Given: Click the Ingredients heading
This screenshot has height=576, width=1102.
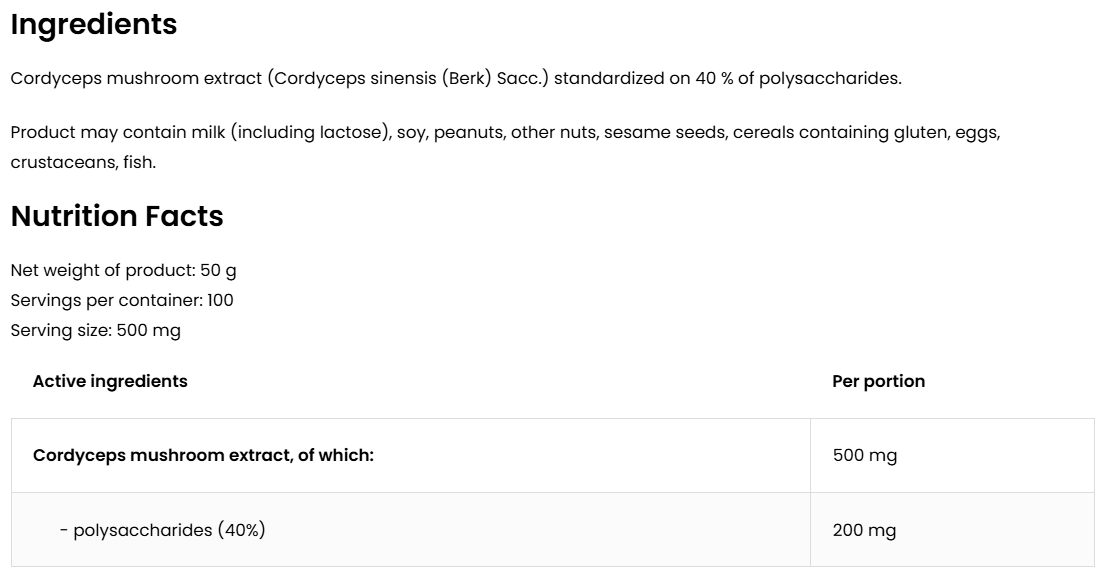Looking at the screenshot, I should [x=93, y=25].
